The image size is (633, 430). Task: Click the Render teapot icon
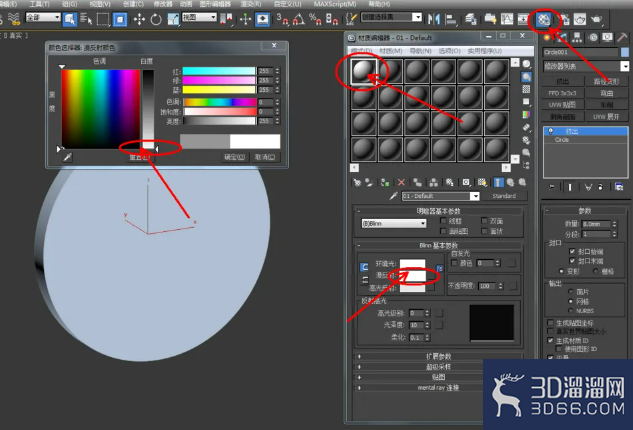click(596, 19)
